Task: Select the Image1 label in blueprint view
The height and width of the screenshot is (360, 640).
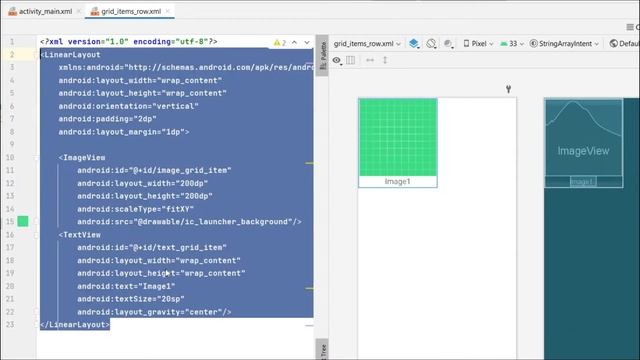Action: coord(583,182)
